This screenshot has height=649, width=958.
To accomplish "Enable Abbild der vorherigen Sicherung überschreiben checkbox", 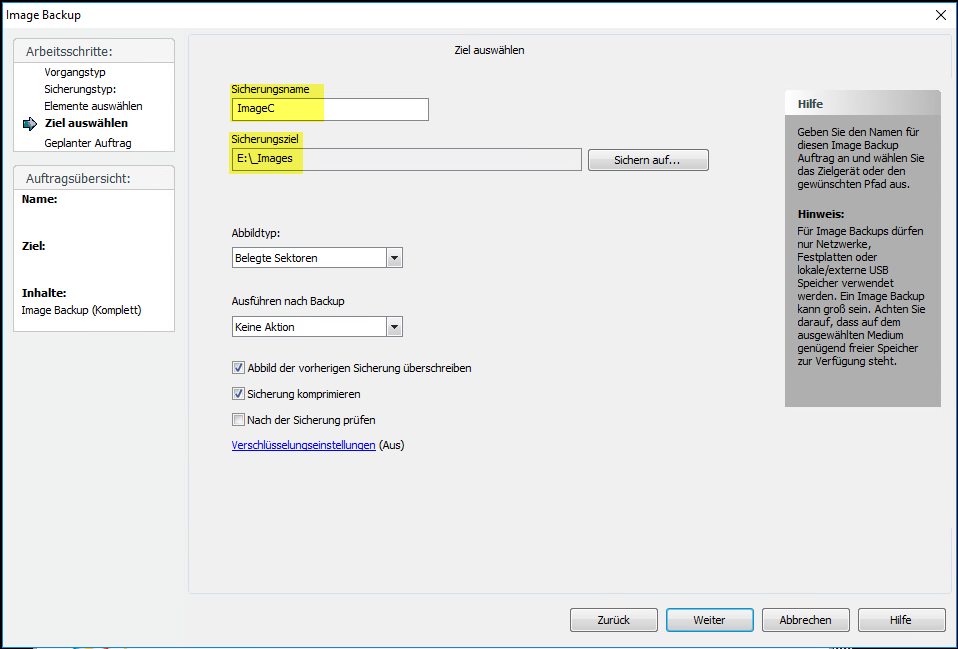I will click(238, 368).
